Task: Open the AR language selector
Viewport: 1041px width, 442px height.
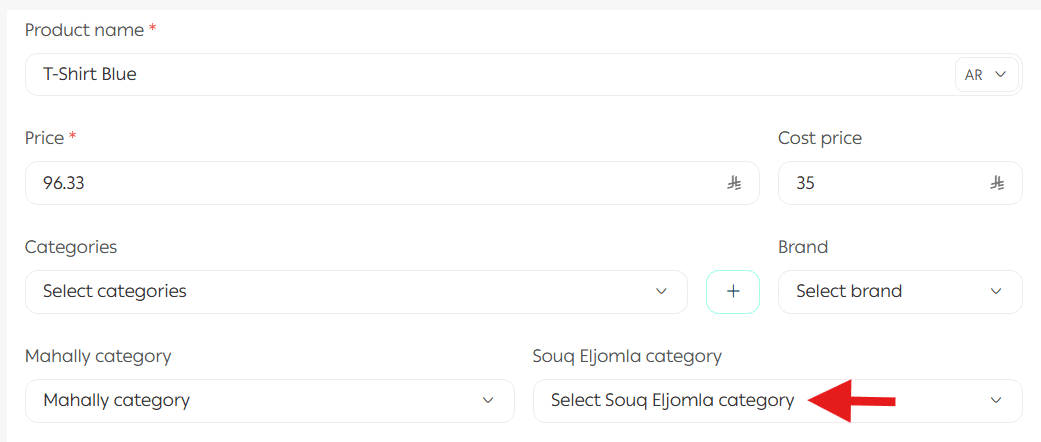Action: [986, 75]
